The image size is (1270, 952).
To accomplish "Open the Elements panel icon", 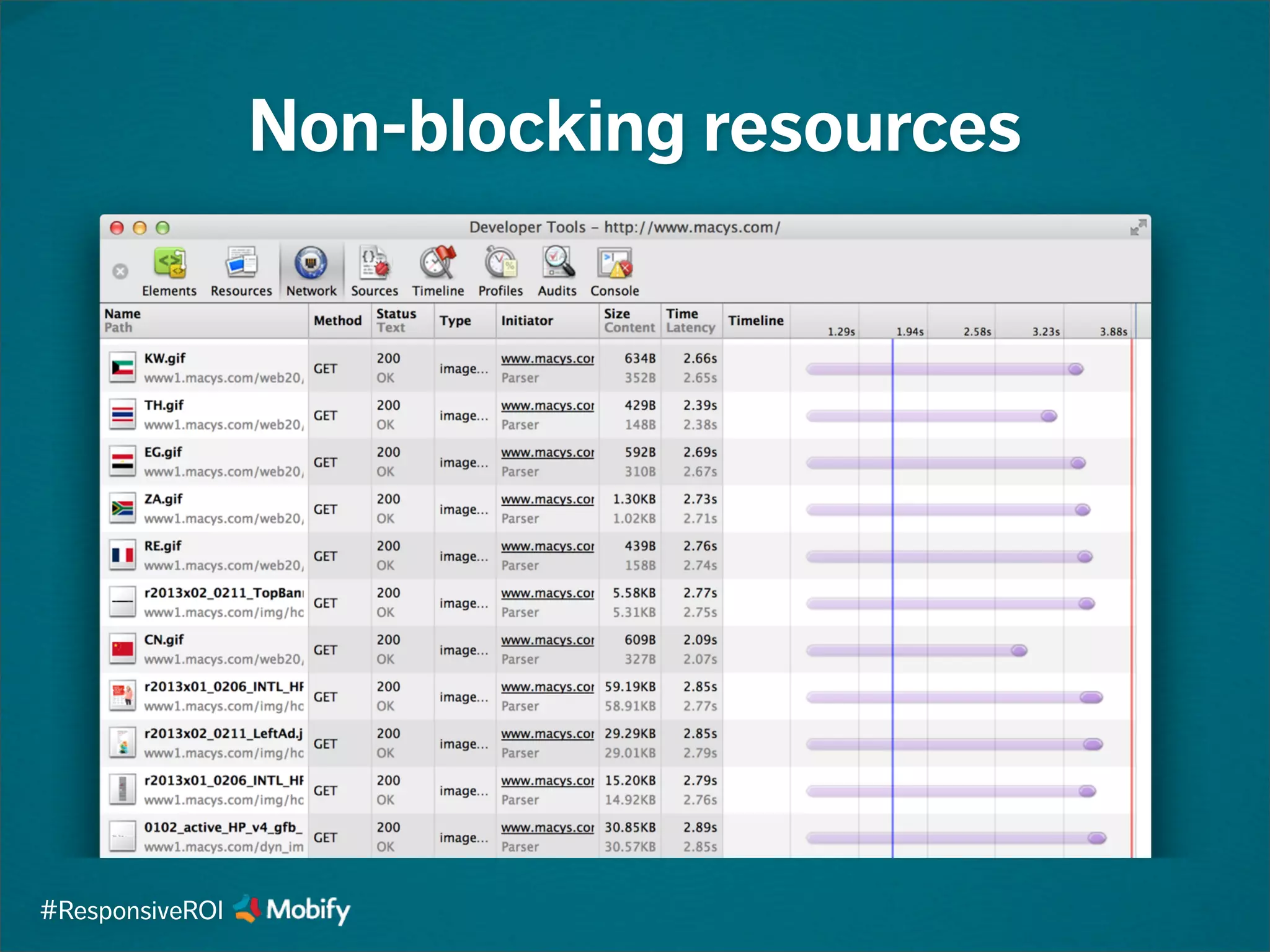I will tap(169, 272).
